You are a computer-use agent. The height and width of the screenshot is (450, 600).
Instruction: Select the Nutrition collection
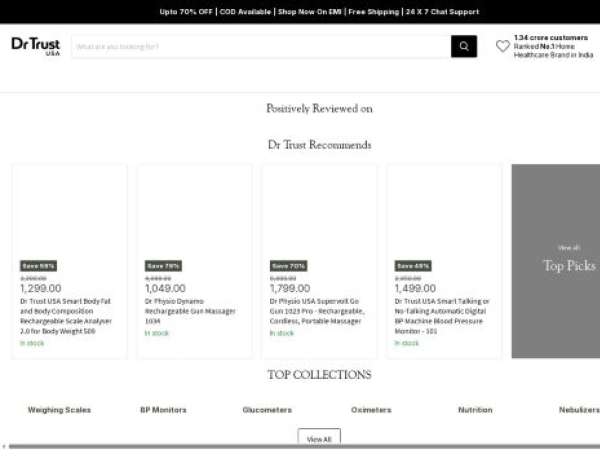[x=475, y=410]
